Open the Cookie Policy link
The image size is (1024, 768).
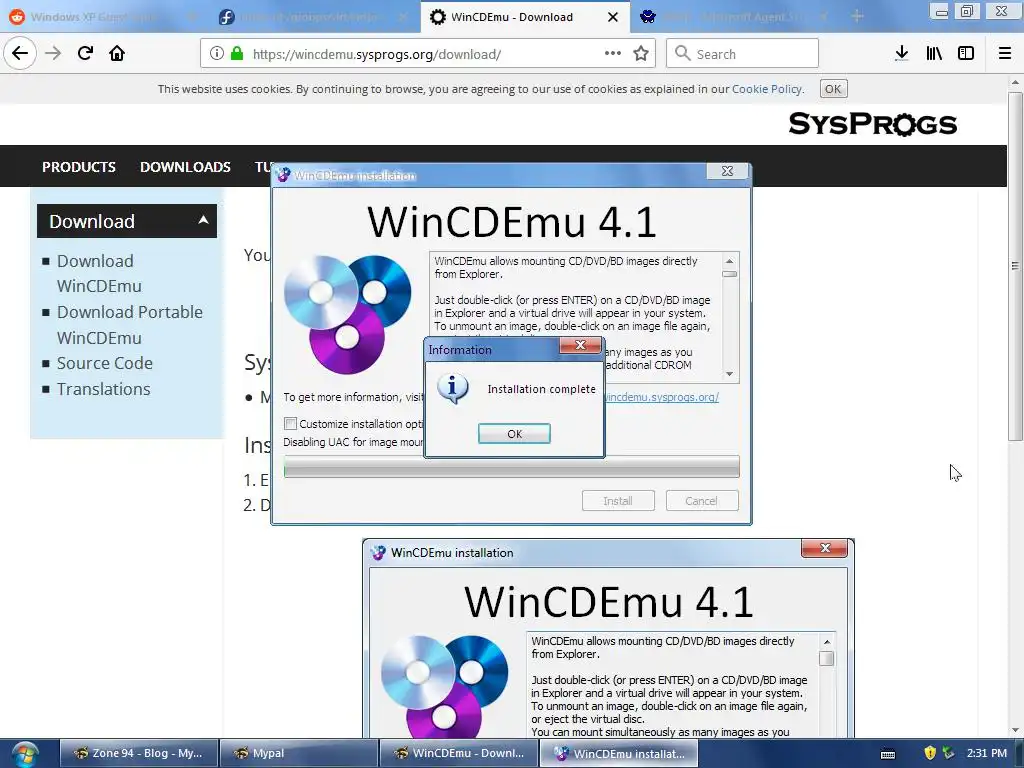coord(767,89)
